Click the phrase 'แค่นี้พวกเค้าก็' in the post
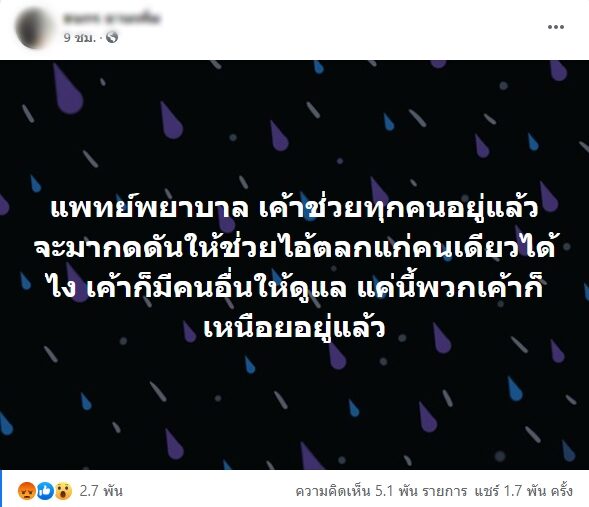Image resolution: width=589 pixels, height=507 pixels. point(450,287)
